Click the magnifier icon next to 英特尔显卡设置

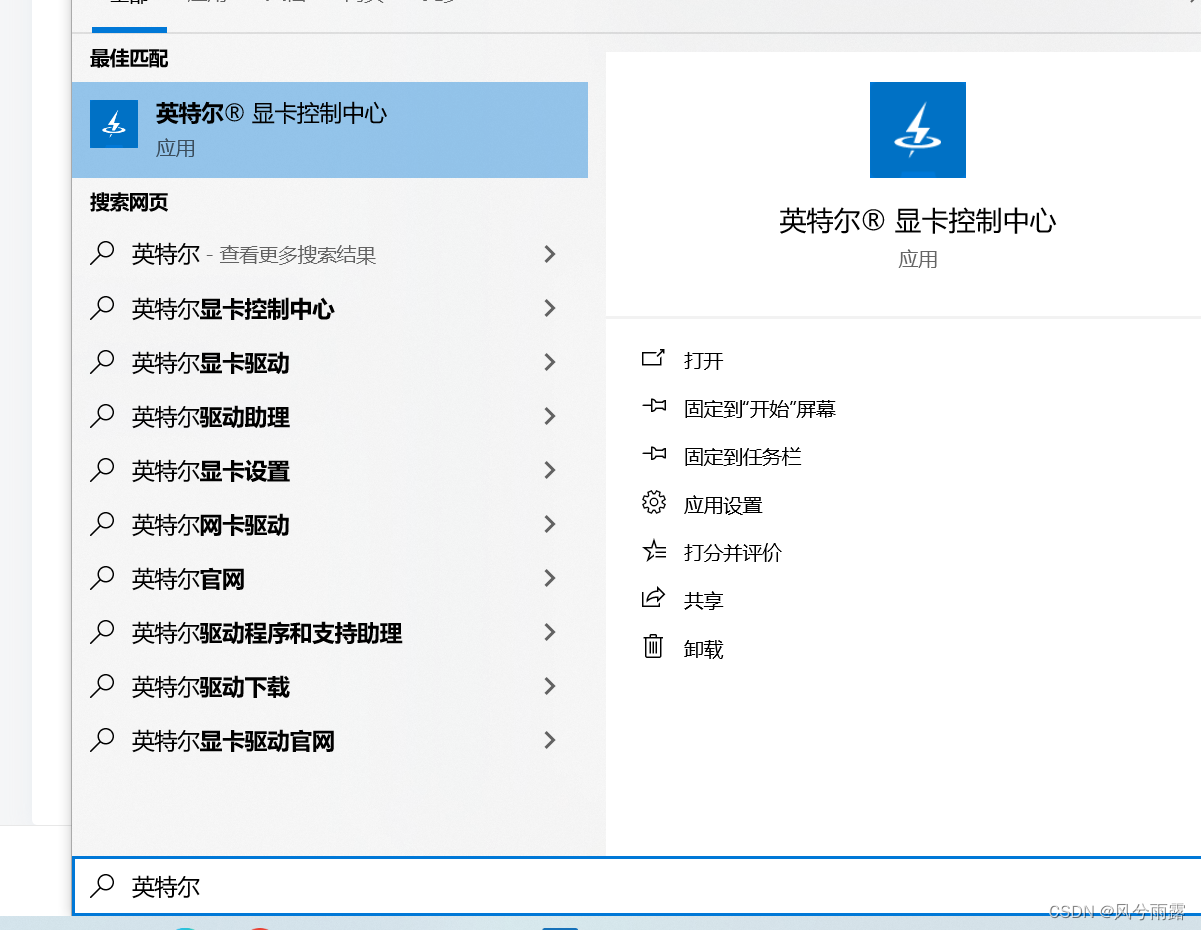102,470
